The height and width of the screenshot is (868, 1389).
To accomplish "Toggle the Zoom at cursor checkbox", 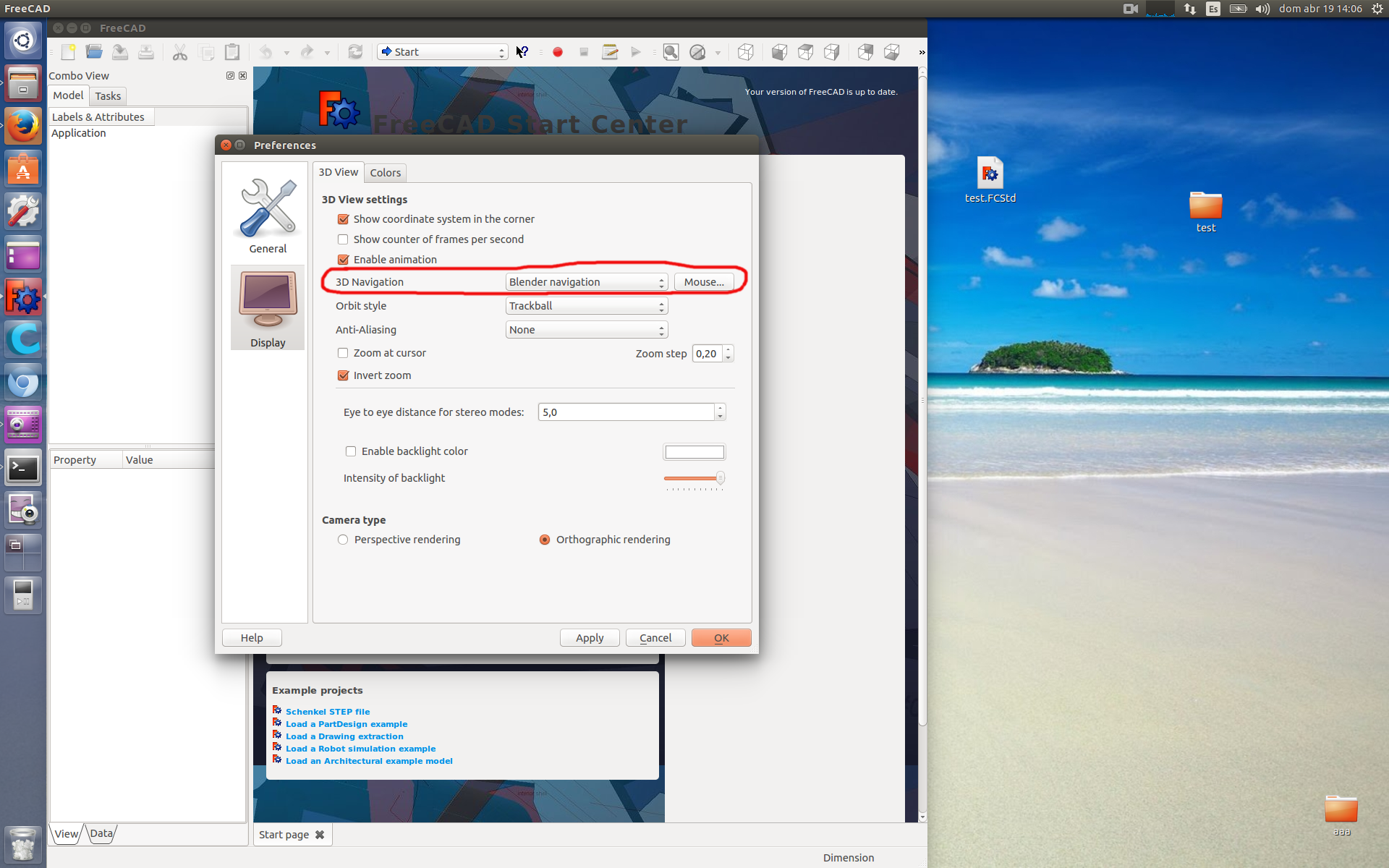I will coord(343,353).
